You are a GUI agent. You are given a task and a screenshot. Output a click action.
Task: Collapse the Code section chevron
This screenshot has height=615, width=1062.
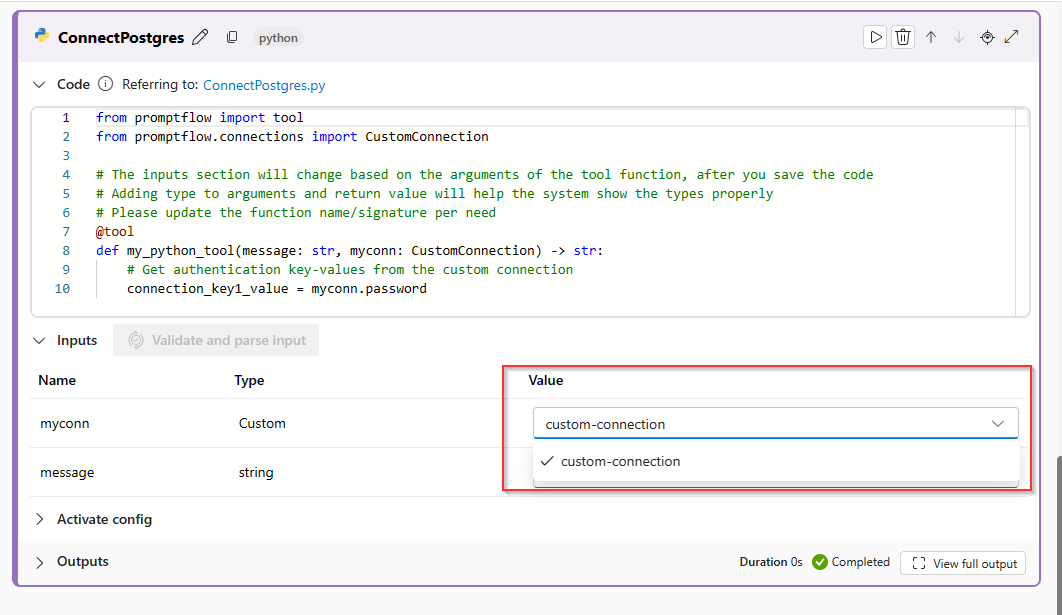[x=39, y=85]
